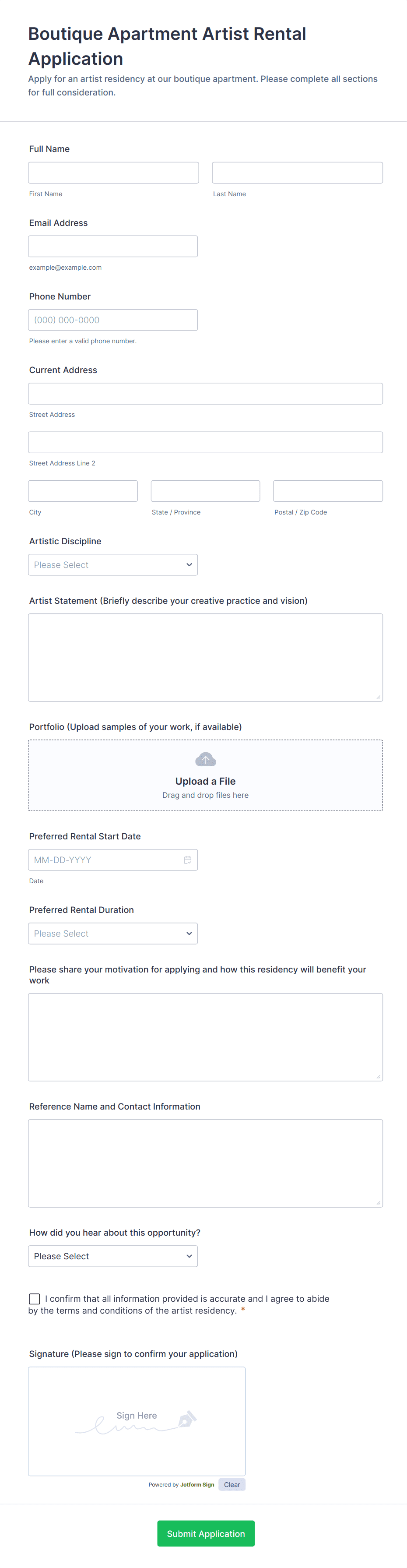Clear the signature field
Image resolution: width=407 pixels, height=1568 pixels.
[232, 1484]
